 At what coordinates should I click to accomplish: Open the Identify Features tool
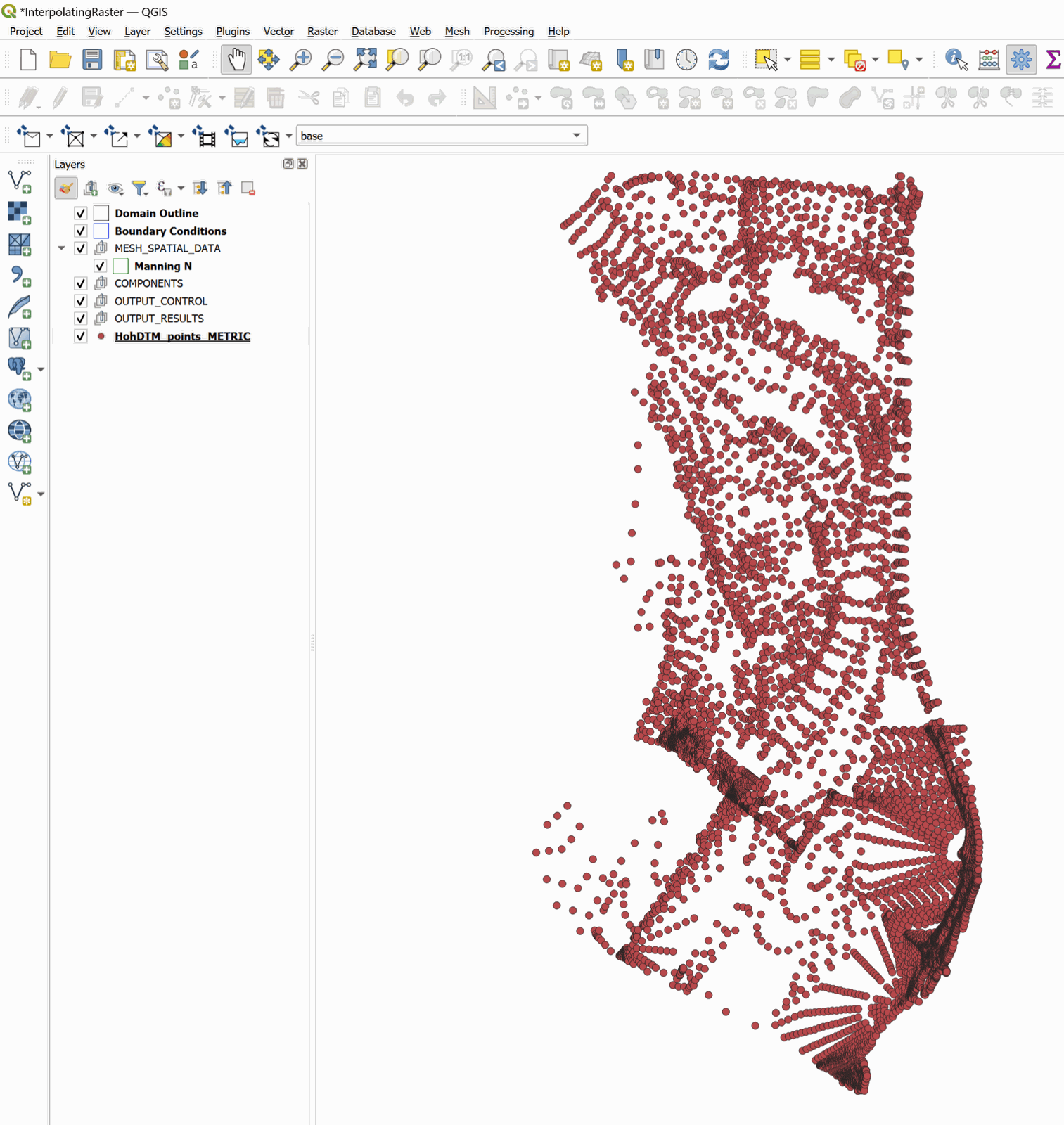pyautogui.click(x=956, y=60)
